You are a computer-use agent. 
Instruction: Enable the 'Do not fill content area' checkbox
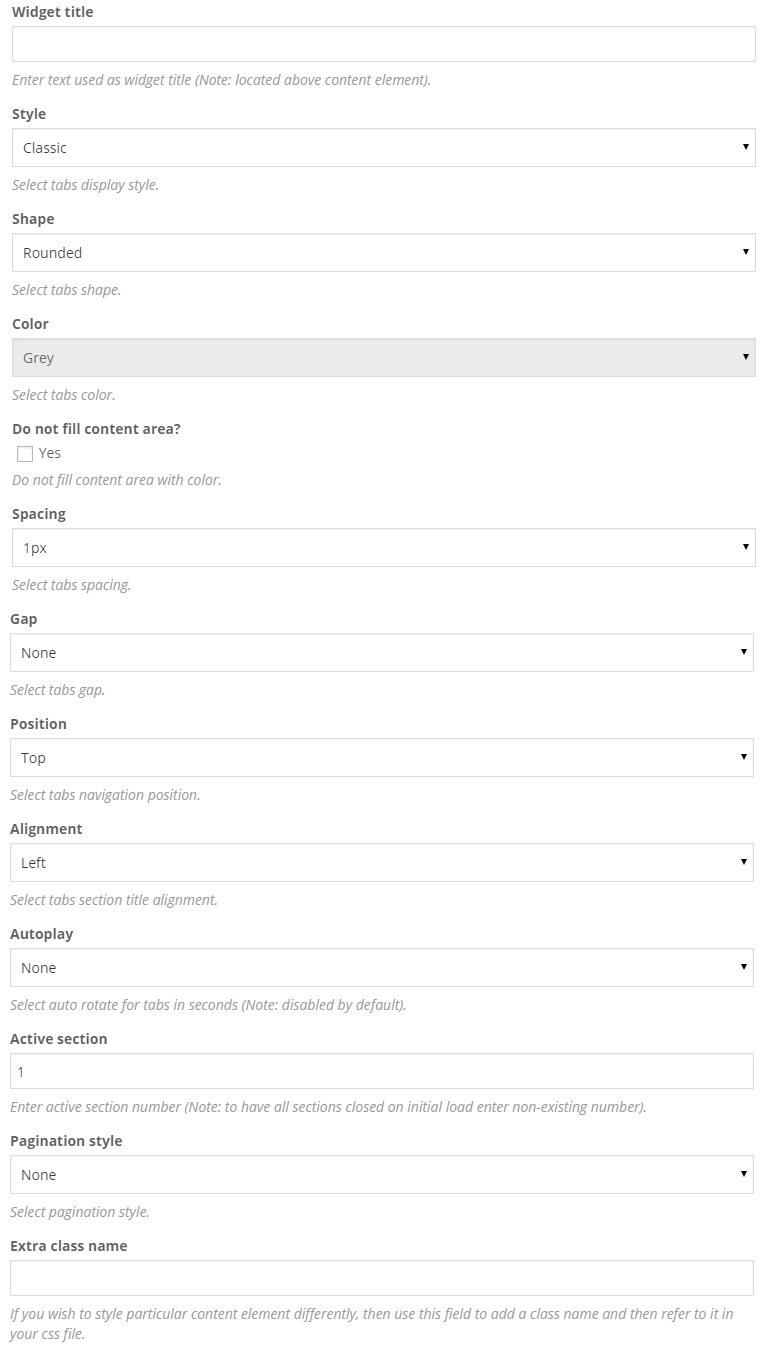coord(25,454)
